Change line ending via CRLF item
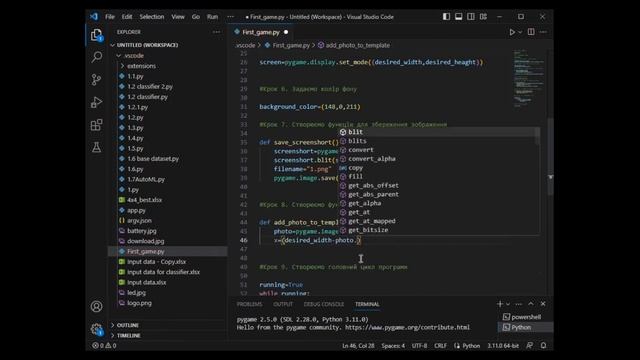640x360 pixels. click(440, 345)
